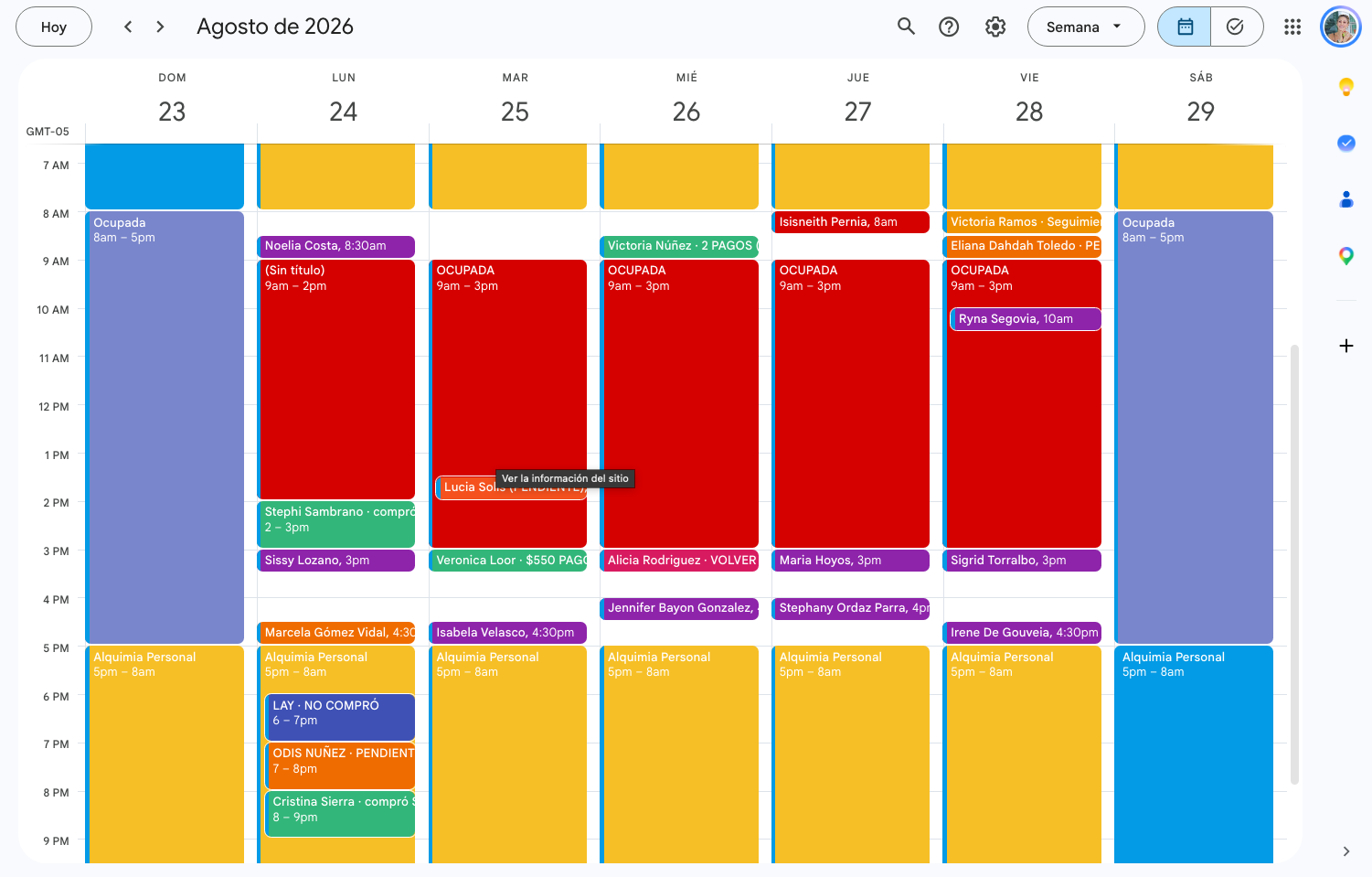The image size is (1372, 877).
Task: Open Eliana Dahdah Toledo event
Action: point(1022,246)
